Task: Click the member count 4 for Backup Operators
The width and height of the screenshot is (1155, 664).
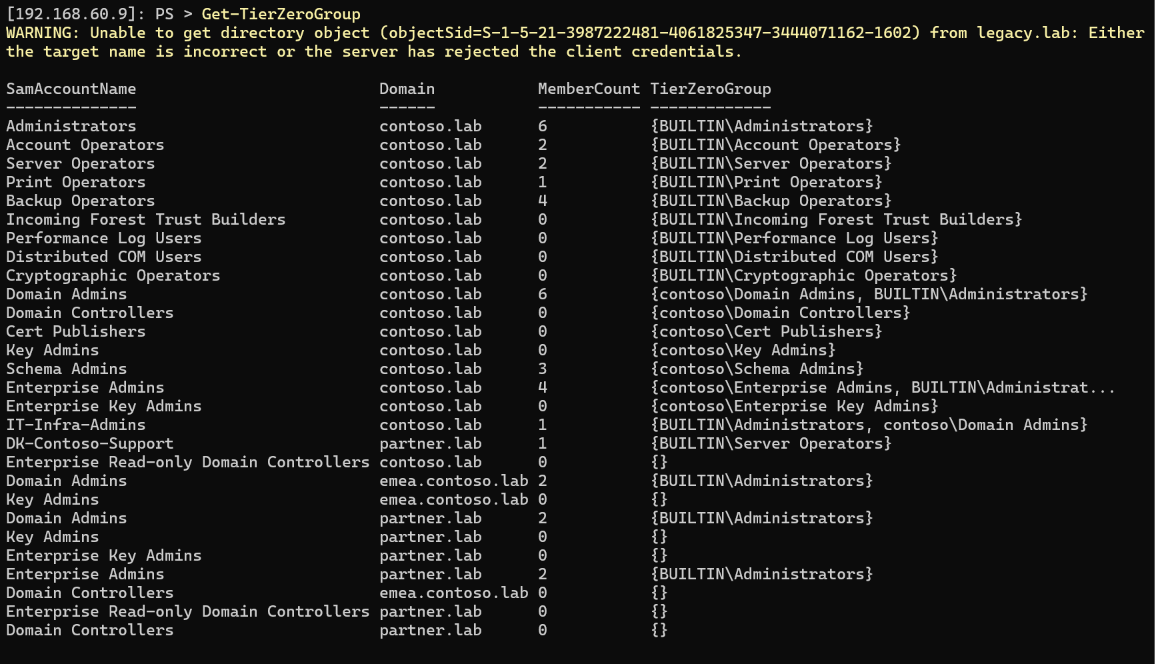Action: tap(542, 200)
